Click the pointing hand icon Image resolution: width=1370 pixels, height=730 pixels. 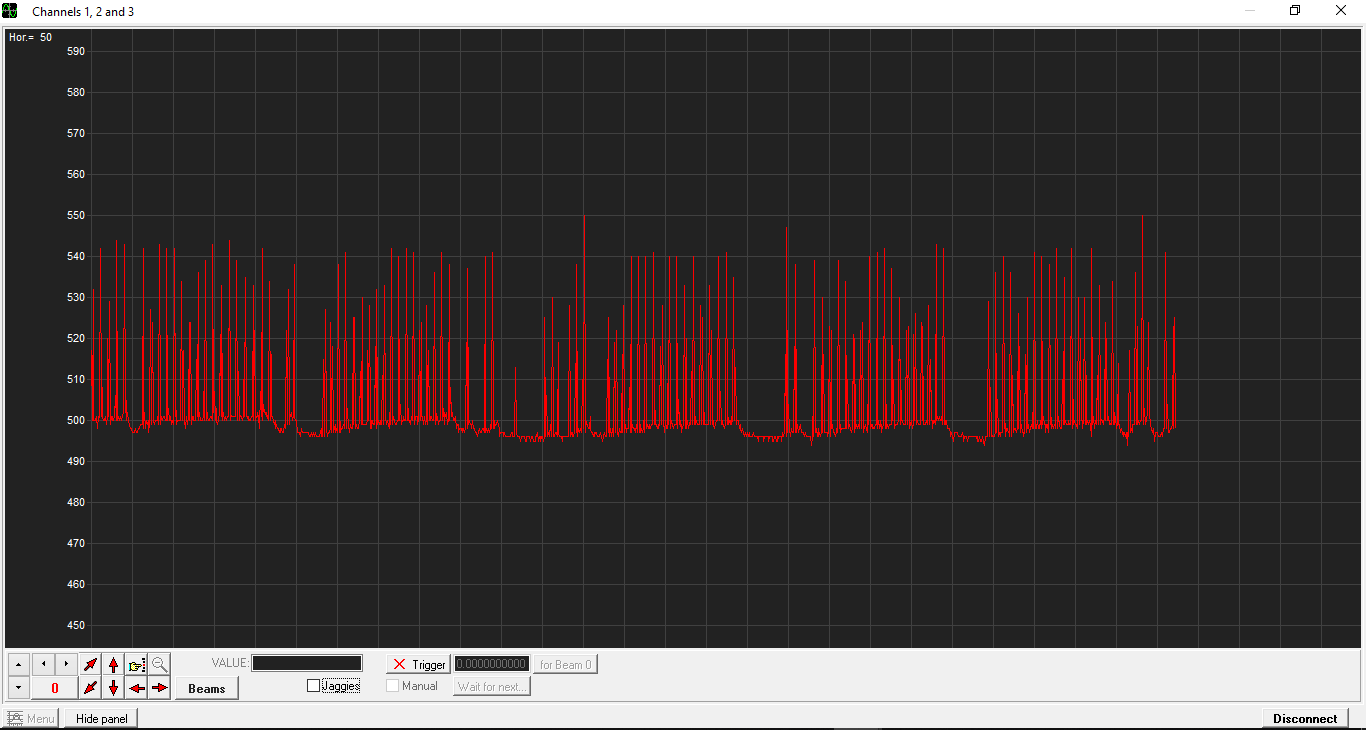[137, 664]
